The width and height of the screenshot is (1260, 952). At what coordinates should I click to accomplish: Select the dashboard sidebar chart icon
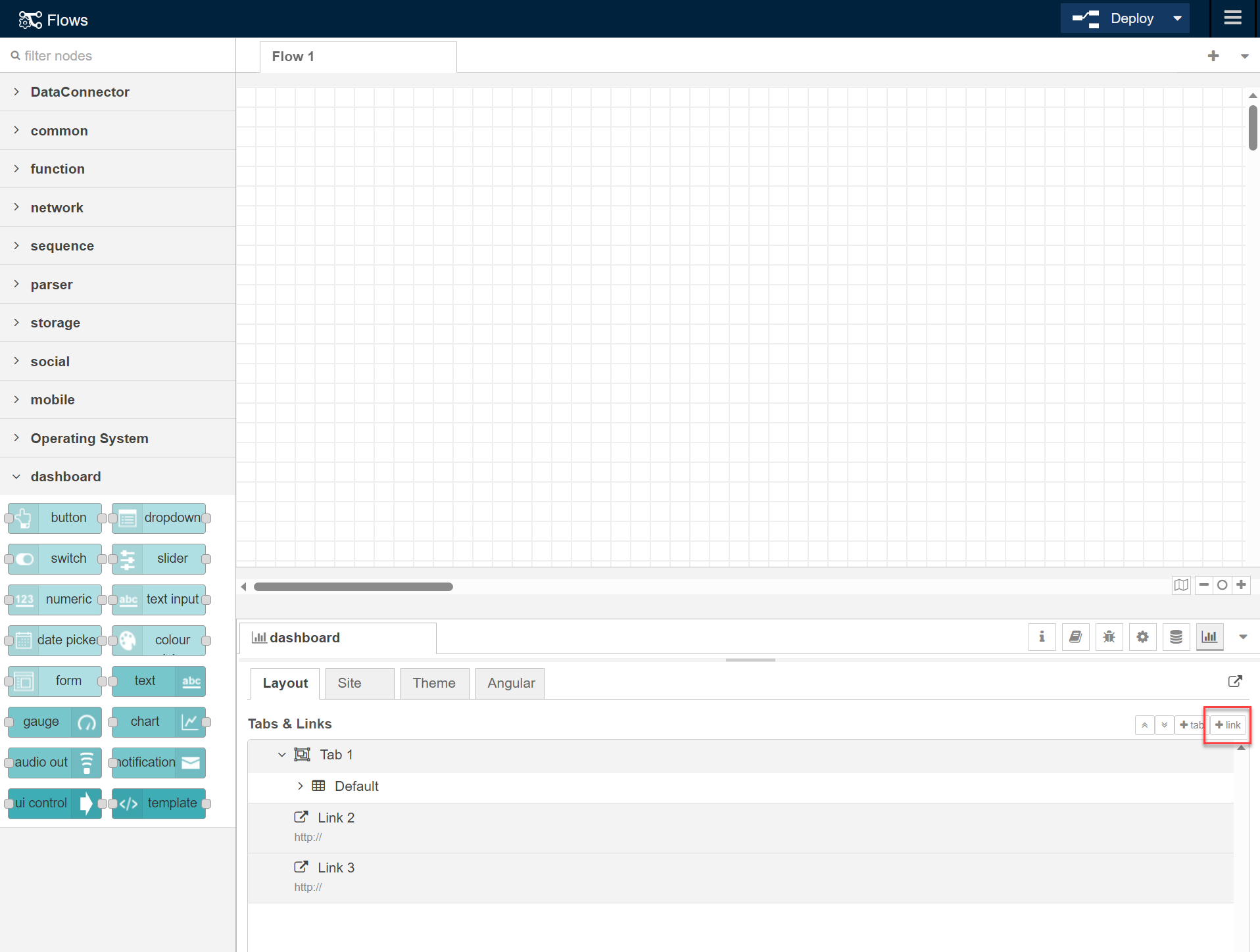[1209, 636]
